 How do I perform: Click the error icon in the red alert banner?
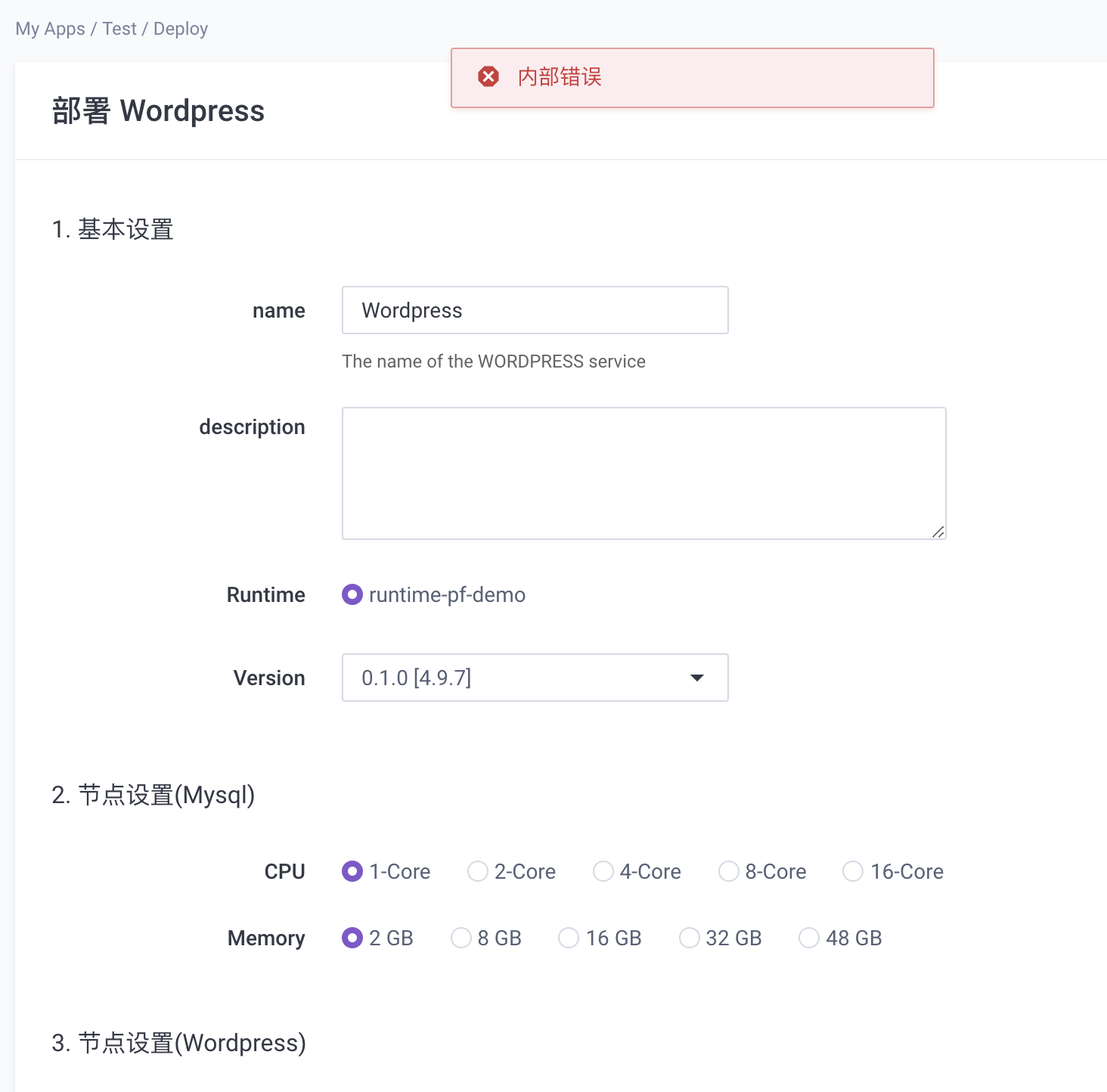click(x=488, y=76)
